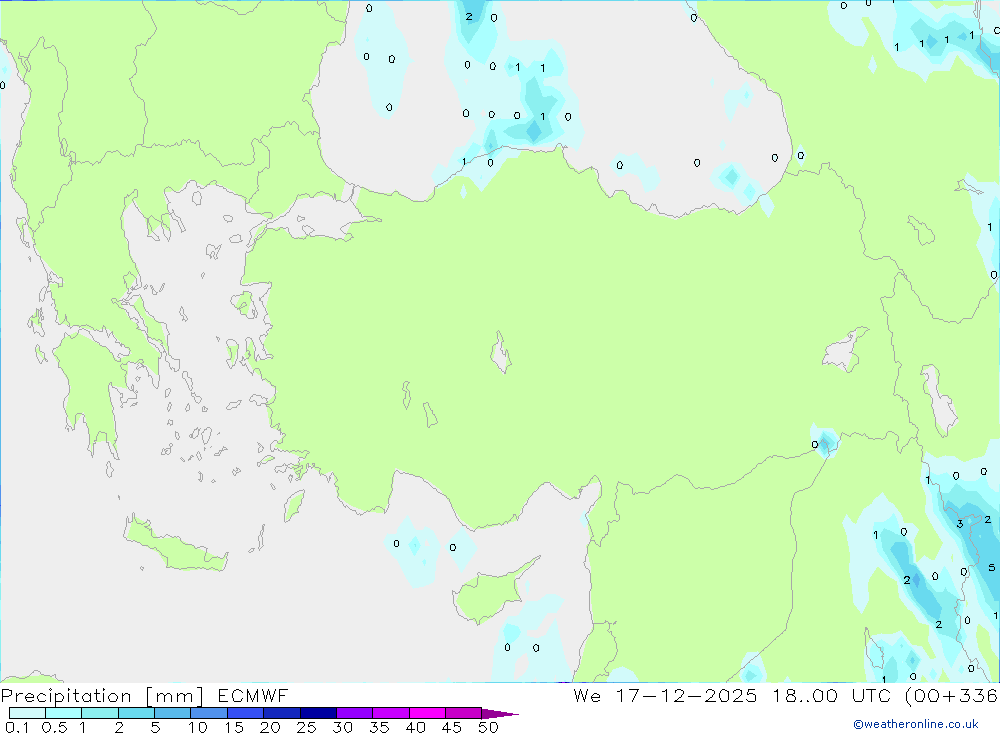Image resolution: width=1000 pixels, height=733 pixels.
Task: Click the '20' legend scale label
Action: tap(270, 727)
